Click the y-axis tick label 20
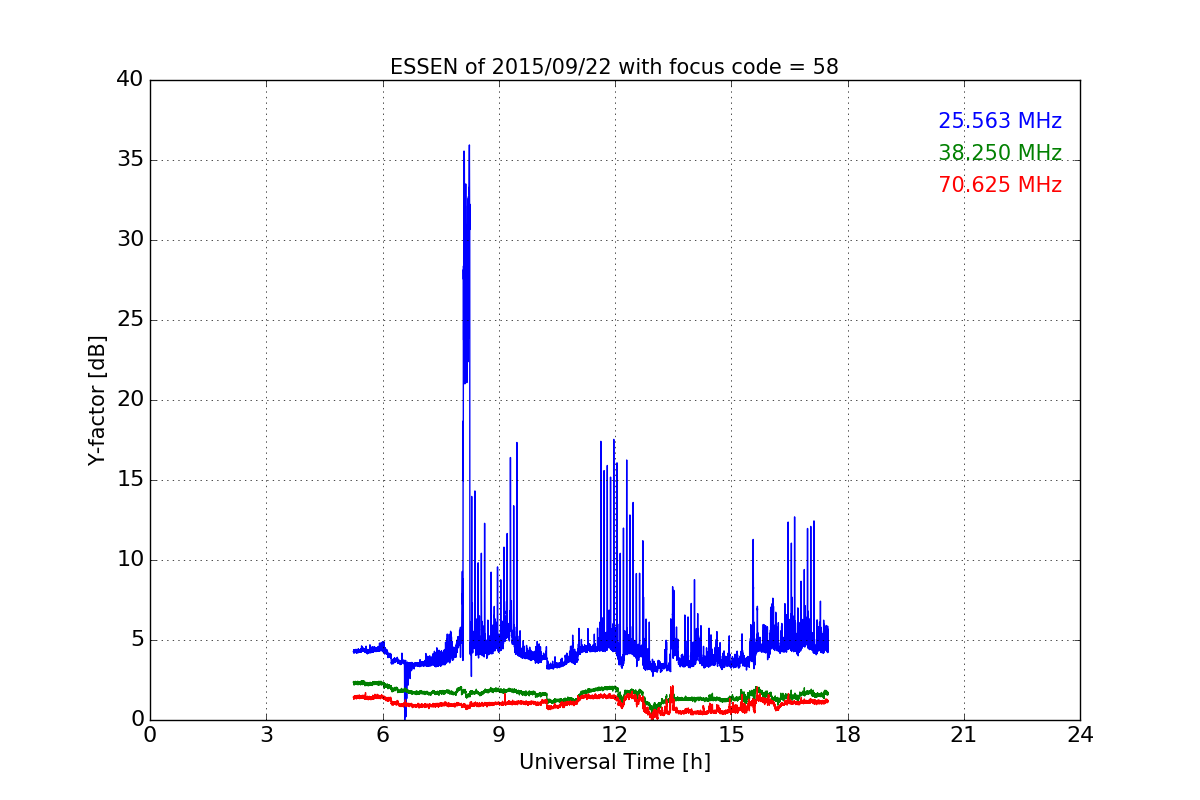 (130, 400)
